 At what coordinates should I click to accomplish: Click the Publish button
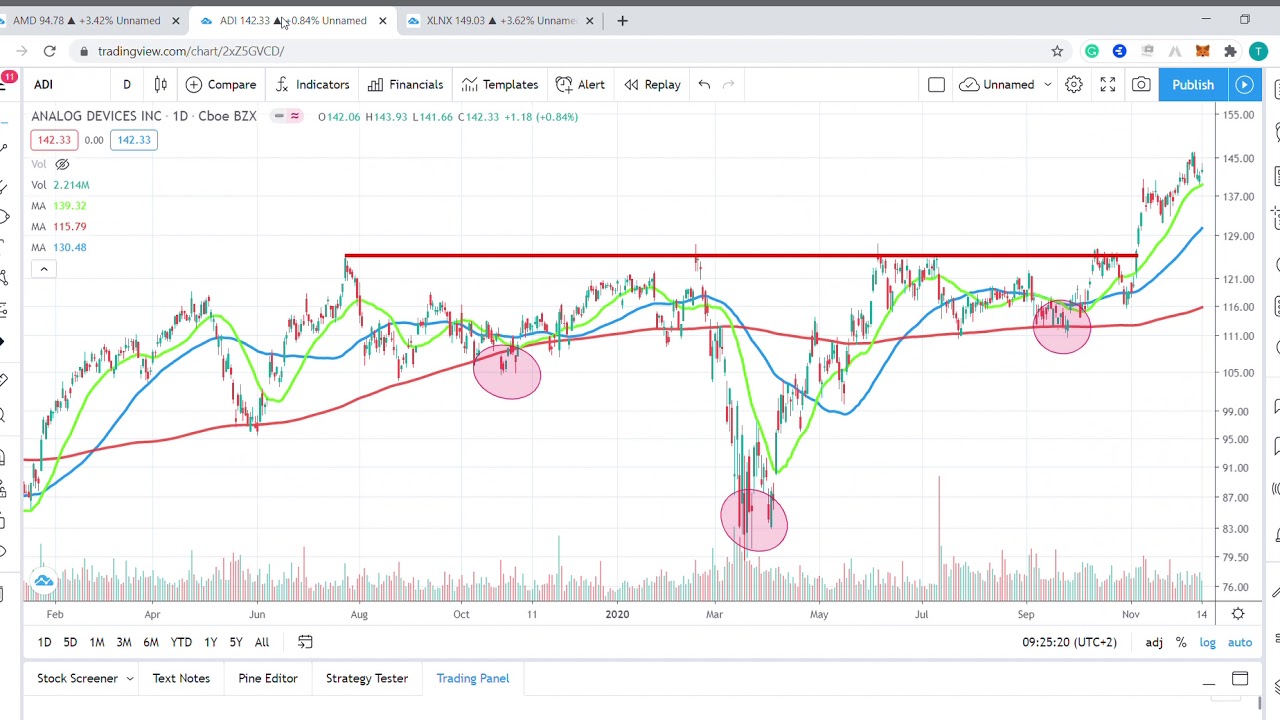(x=1193, y=85)
